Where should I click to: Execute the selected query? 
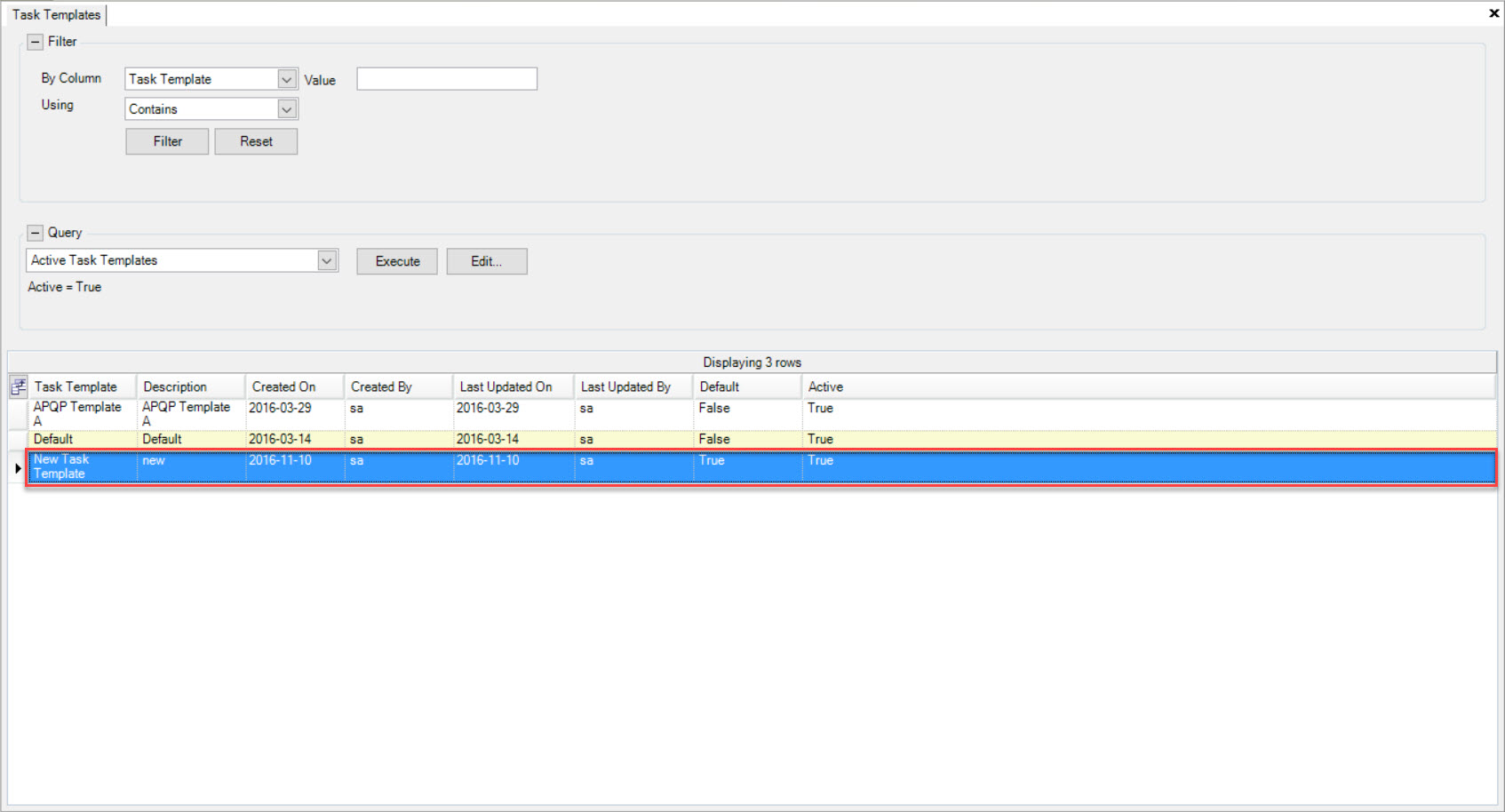point(397,261)
